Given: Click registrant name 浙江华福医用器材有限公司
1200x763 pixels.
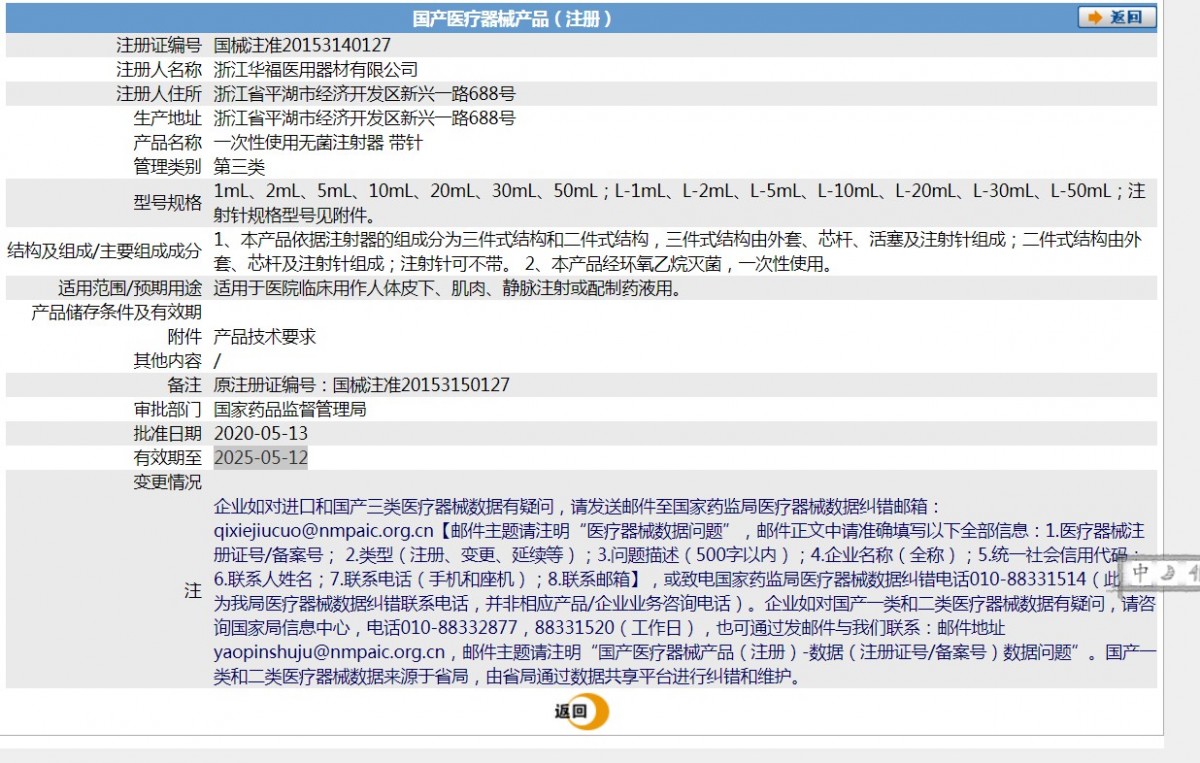Looking at the screenshot, I should [x=316, y=70].
